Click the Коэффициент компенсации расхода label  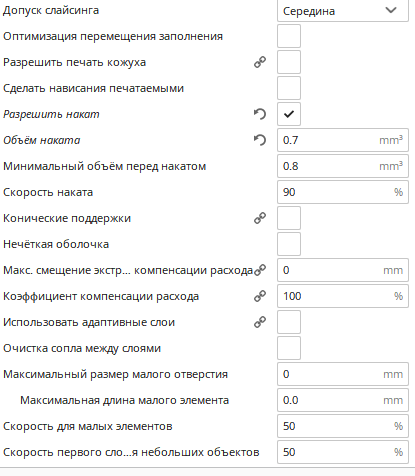[x=101, y=297]
